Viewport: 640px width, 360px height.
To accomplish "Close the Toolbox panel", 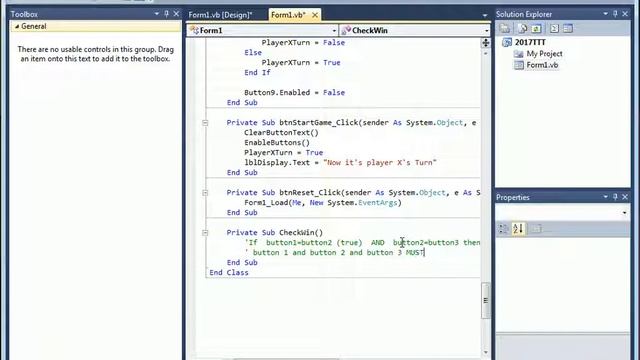I will click(176, 14).
